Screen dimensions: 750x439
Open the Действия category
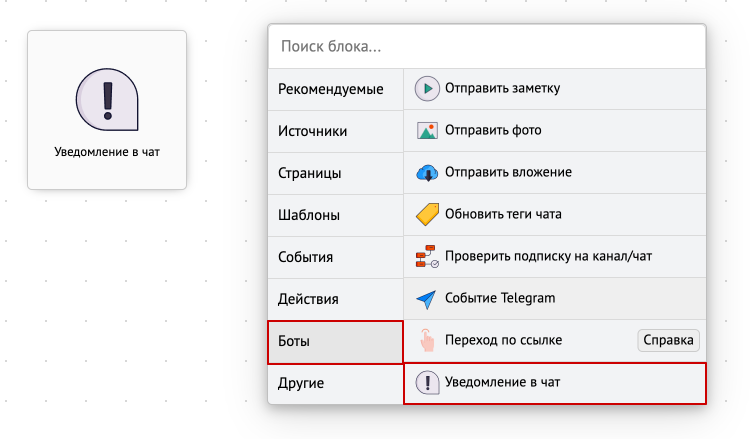tap(335, 299)
